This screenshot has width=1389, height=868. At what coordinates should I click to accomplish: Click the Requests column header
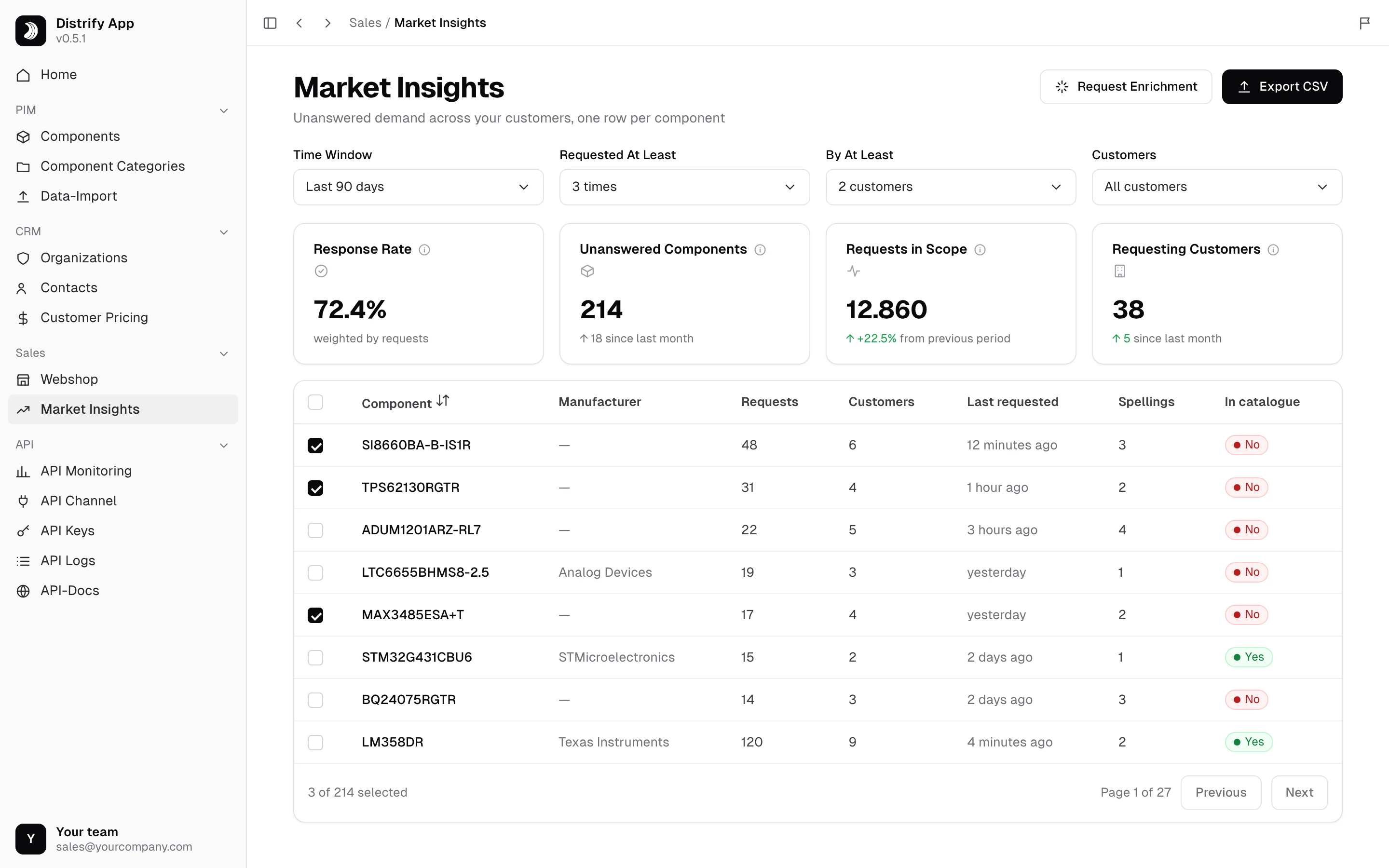pyautogui.click(x=769, y=402)
